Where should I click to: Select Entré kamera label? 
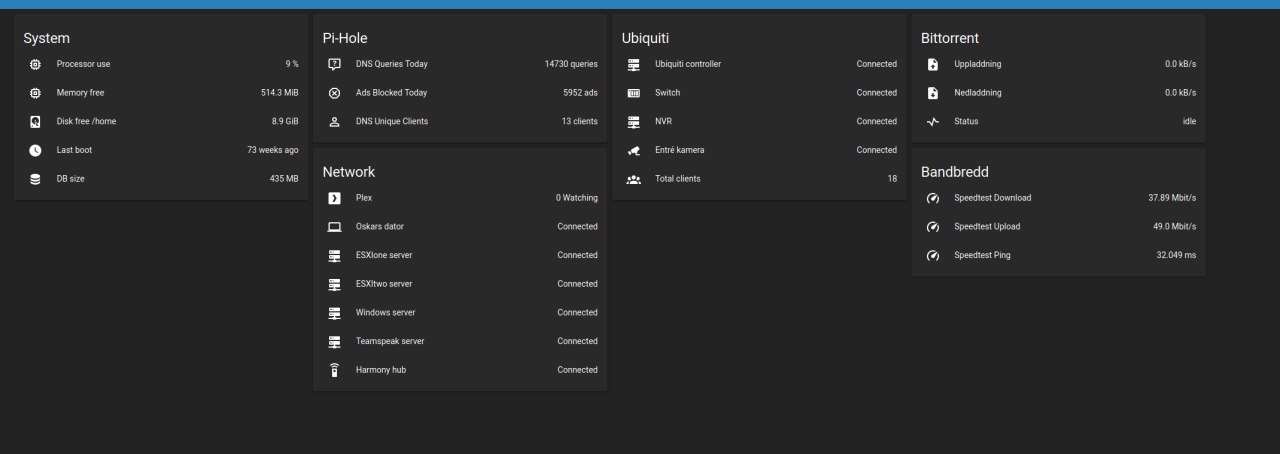[x=680, y=150]
